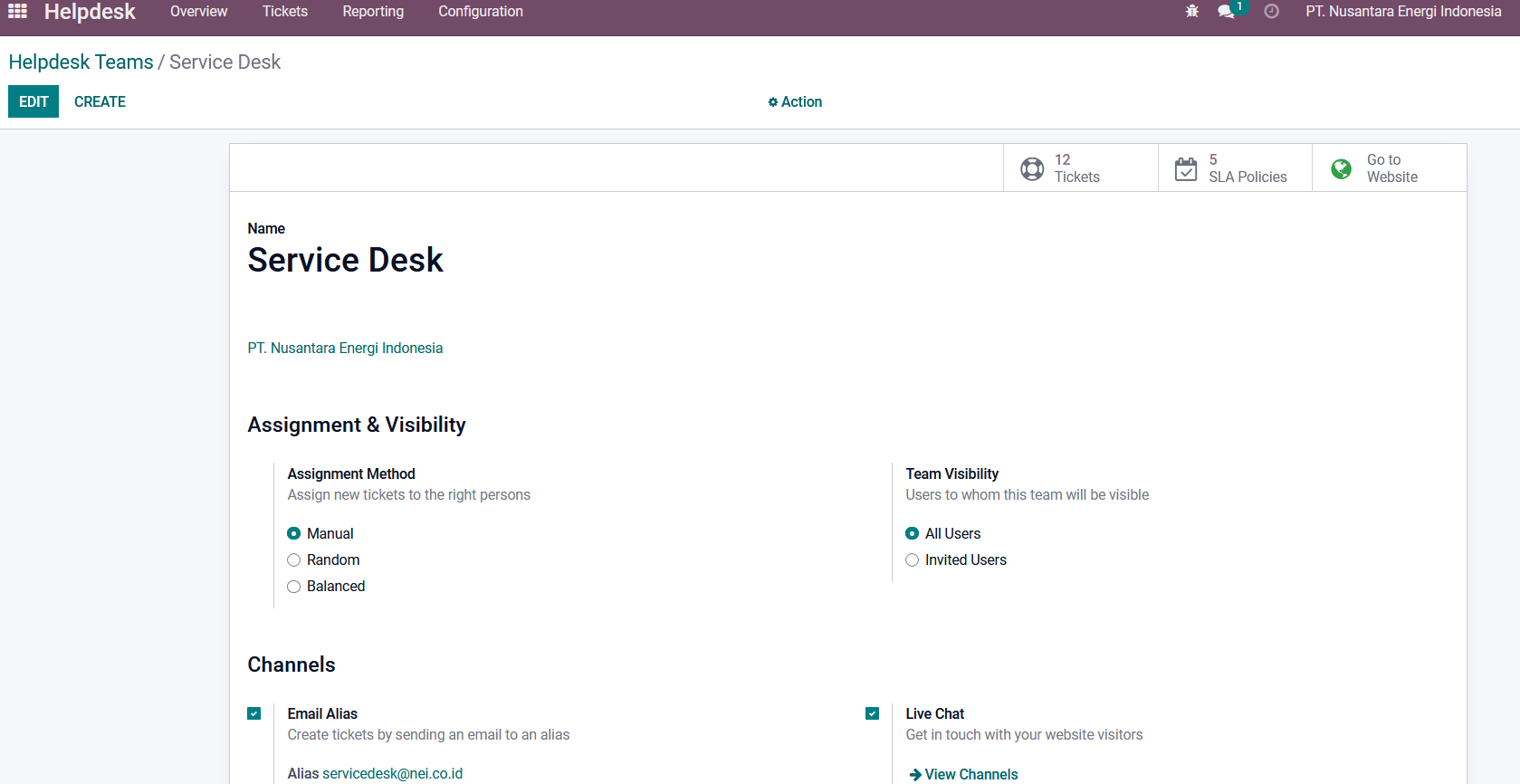The image size is (1520, 784).
Task: Expand the Action dropdown
Action: click(795, 102)
